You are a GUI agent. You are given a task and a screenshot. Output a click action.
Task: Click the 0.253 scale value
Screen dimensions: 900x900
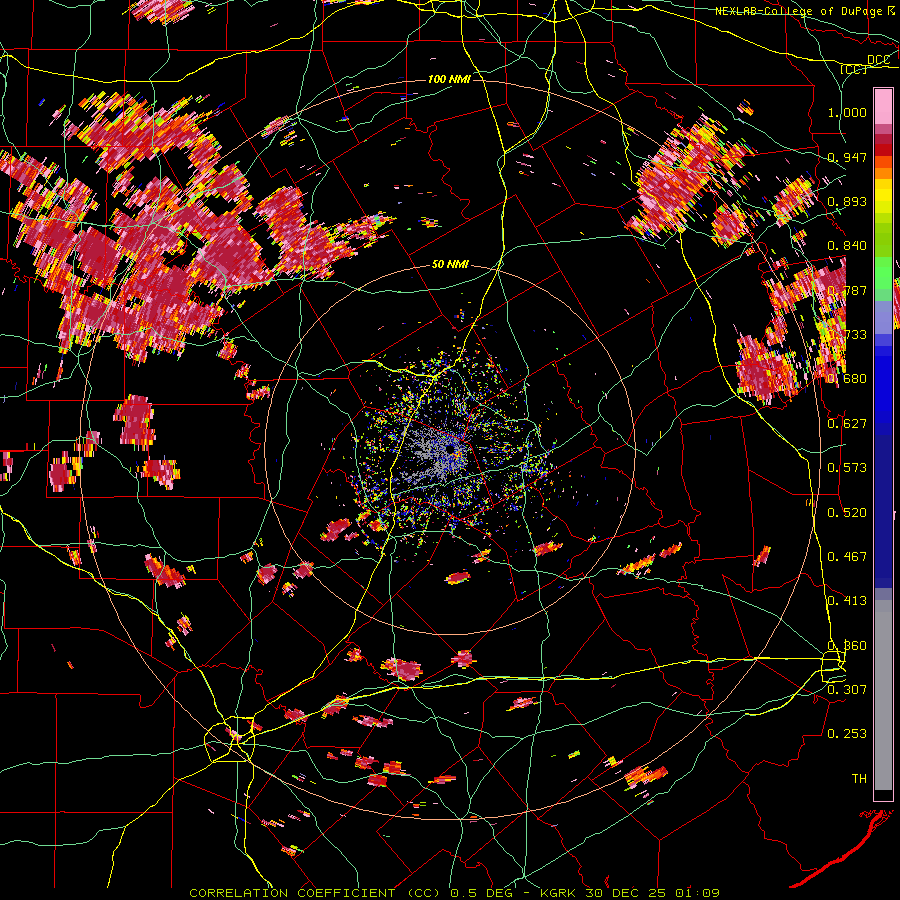point(847,734)
